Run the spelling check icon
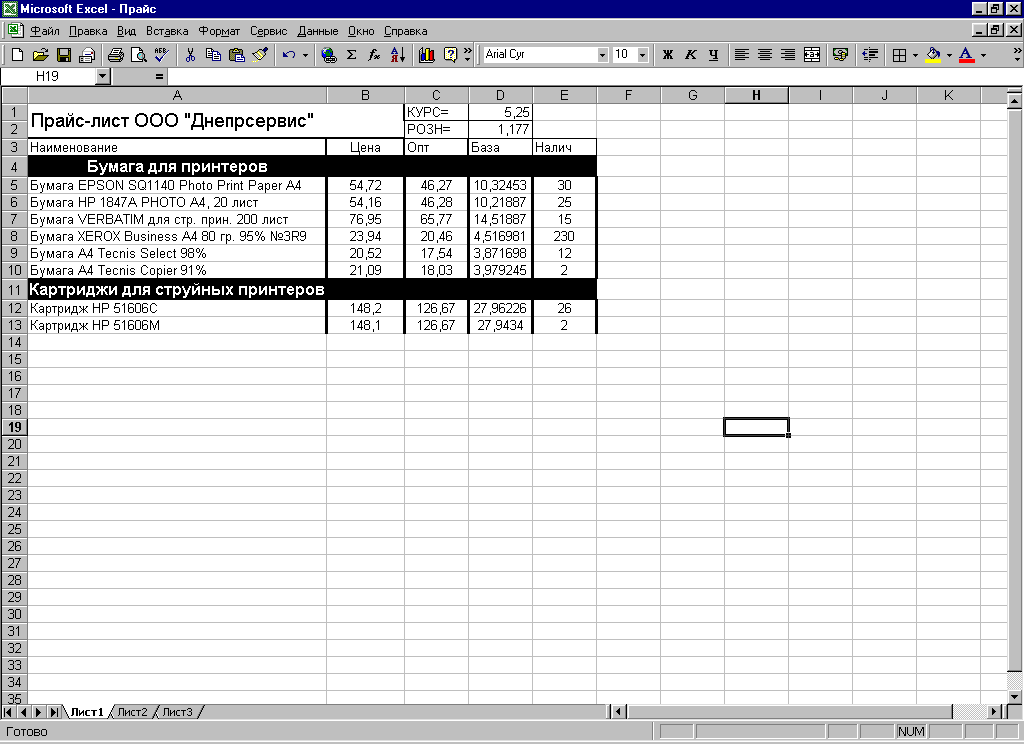Screen dimensions: 1024x744 161,55
